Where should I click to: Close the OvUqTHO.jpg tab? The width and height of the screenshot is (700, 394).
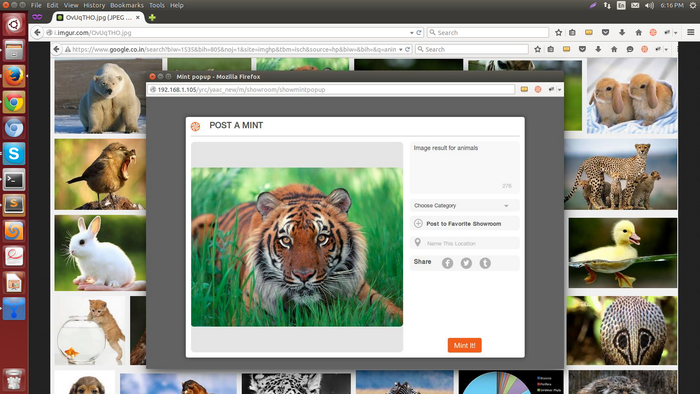138,17
